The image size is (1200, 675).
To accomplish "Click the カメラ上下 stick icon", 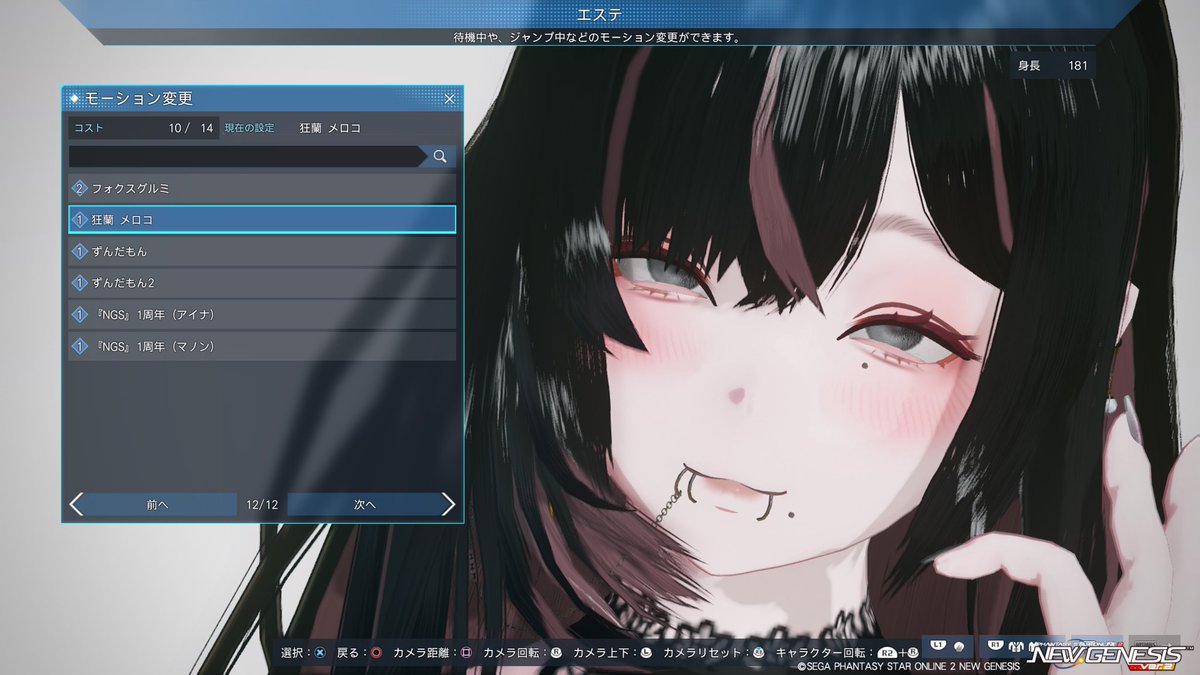I will pyautogui.click(x=646, y=652).
